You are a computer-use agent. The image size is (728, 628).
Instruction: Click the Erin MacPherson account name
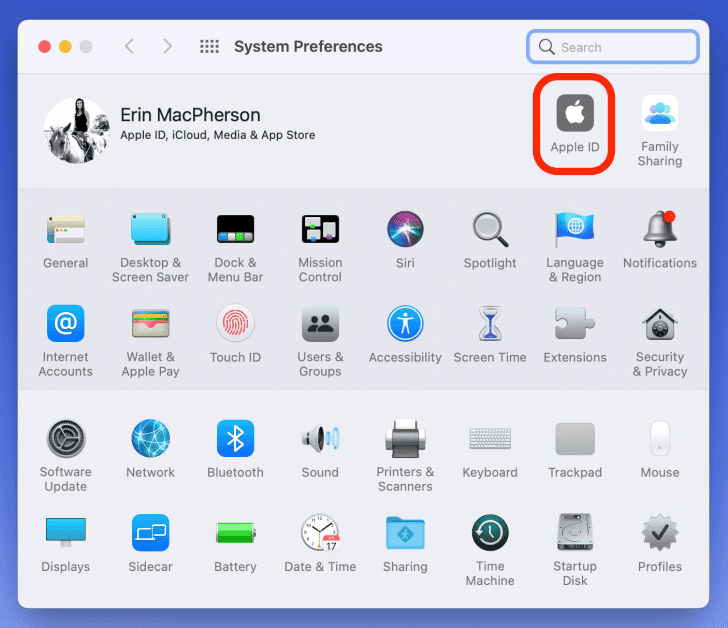190,115
